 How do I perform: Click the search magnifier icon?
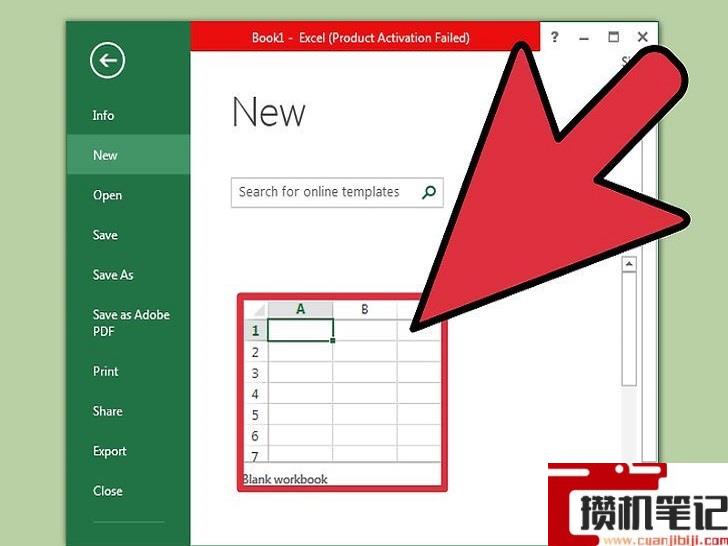click(x=429, y=192)
